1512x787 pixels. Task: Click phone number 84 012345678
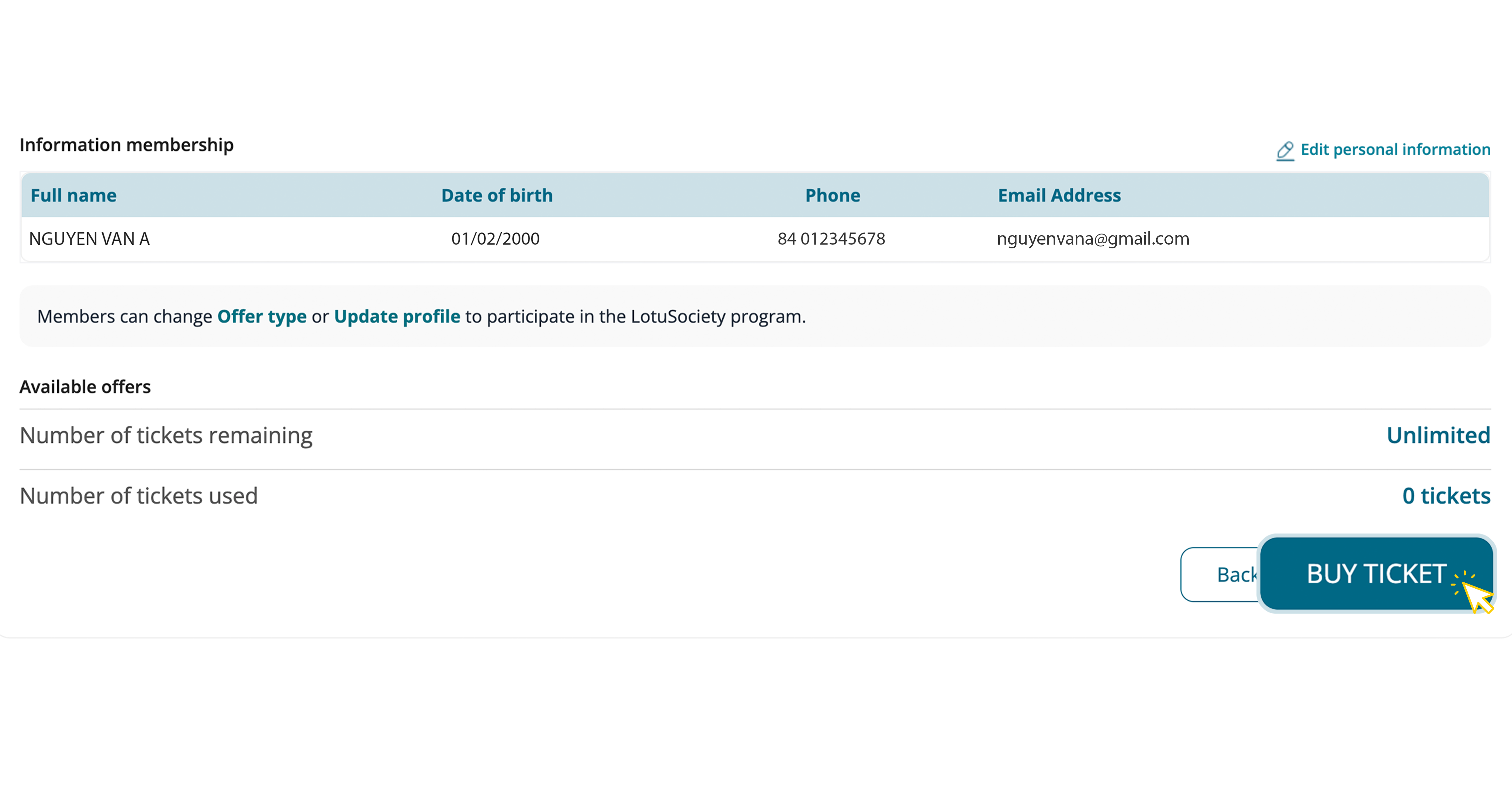(x=831, y=239)
